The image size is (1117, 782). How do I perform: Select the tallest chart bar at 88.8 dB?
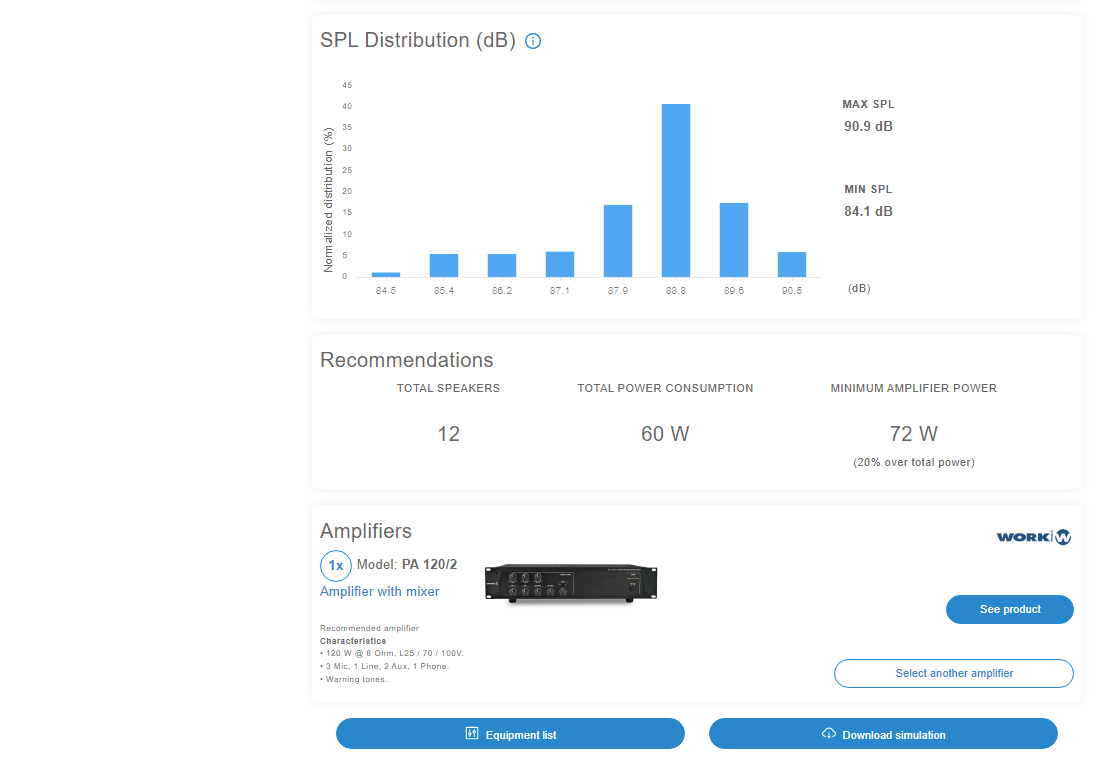click(676, 190)
